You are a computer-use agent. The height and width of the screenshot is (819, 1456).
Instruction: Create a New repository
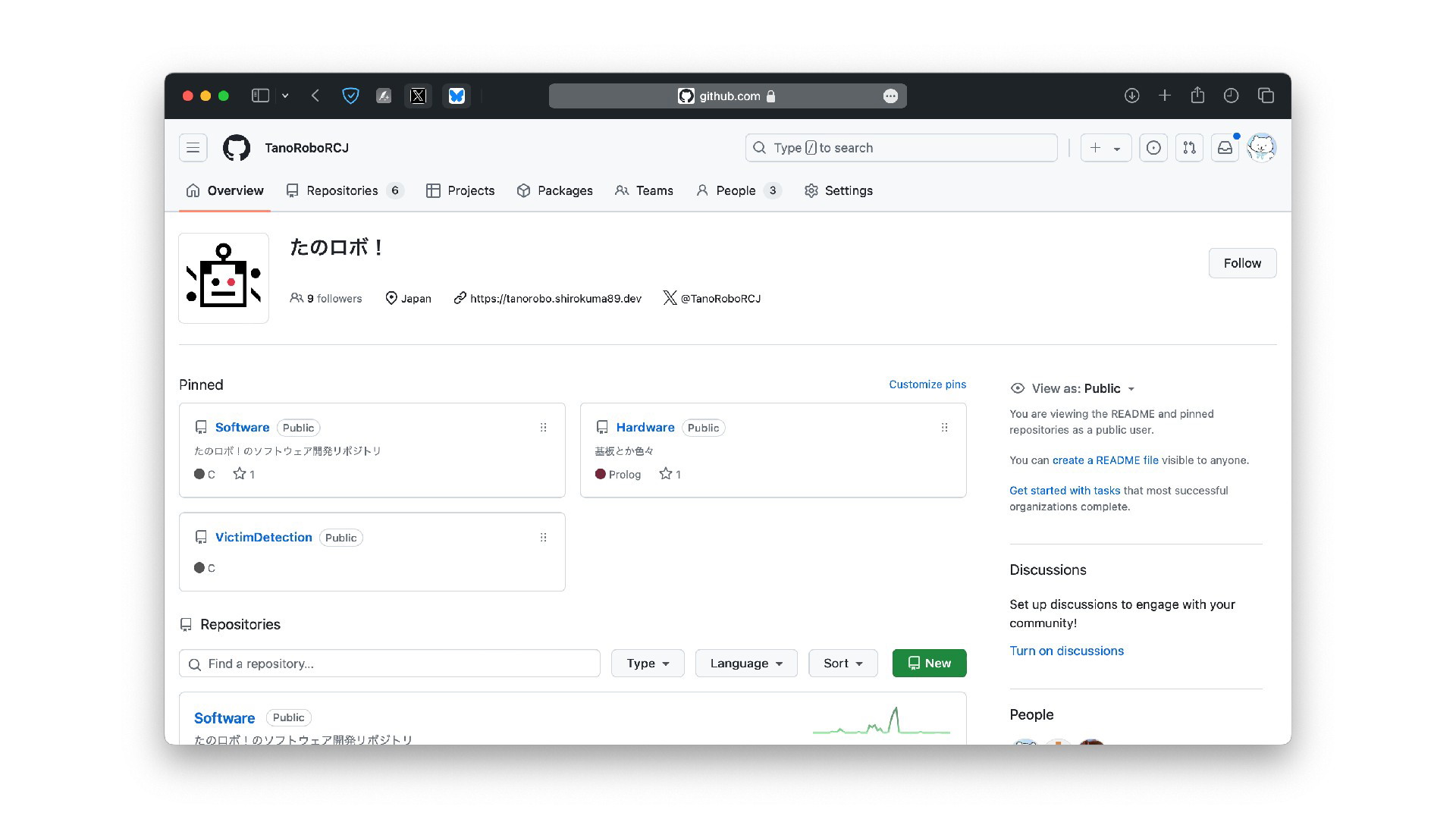click(929, 664)
